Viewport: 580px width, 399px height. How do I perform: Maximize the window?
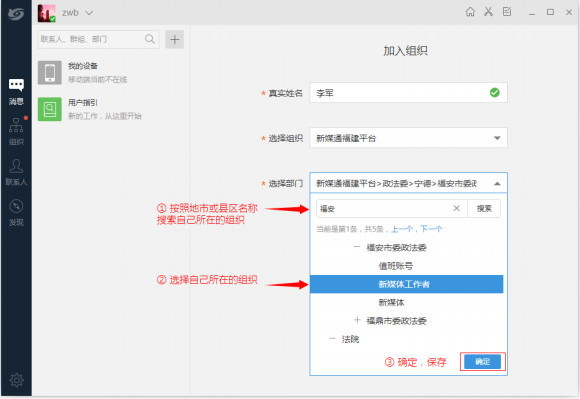550,12
